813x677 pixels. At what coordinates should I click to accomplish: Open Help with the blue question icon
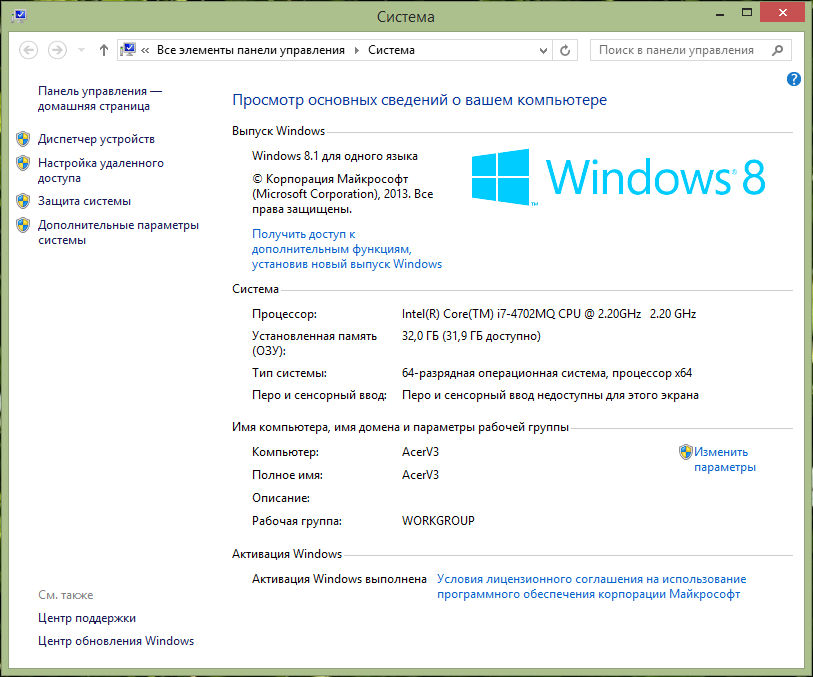[793, 79]
